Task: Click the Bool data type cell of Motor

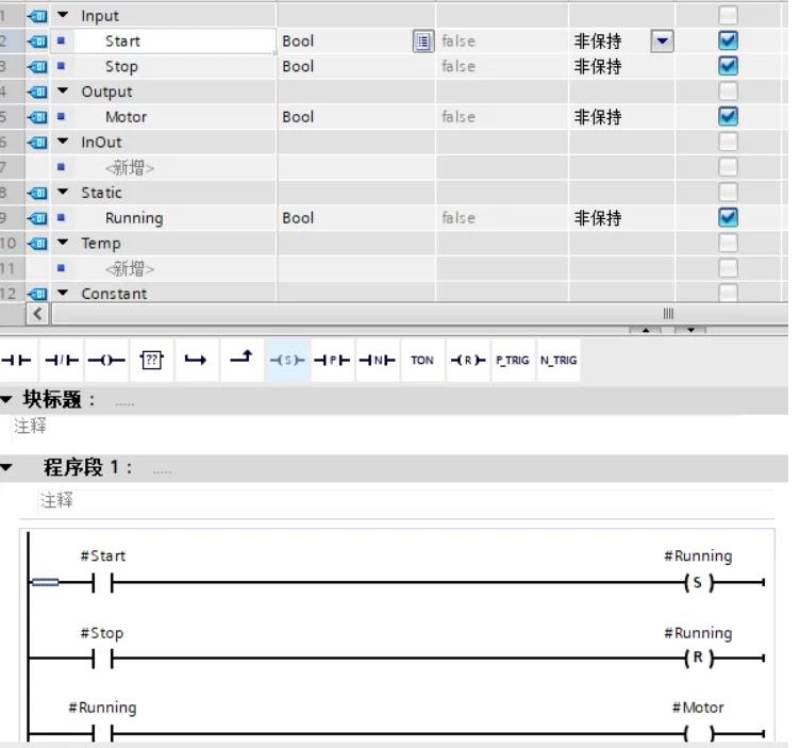Action: pyautogui.click(x=356, y=117)
